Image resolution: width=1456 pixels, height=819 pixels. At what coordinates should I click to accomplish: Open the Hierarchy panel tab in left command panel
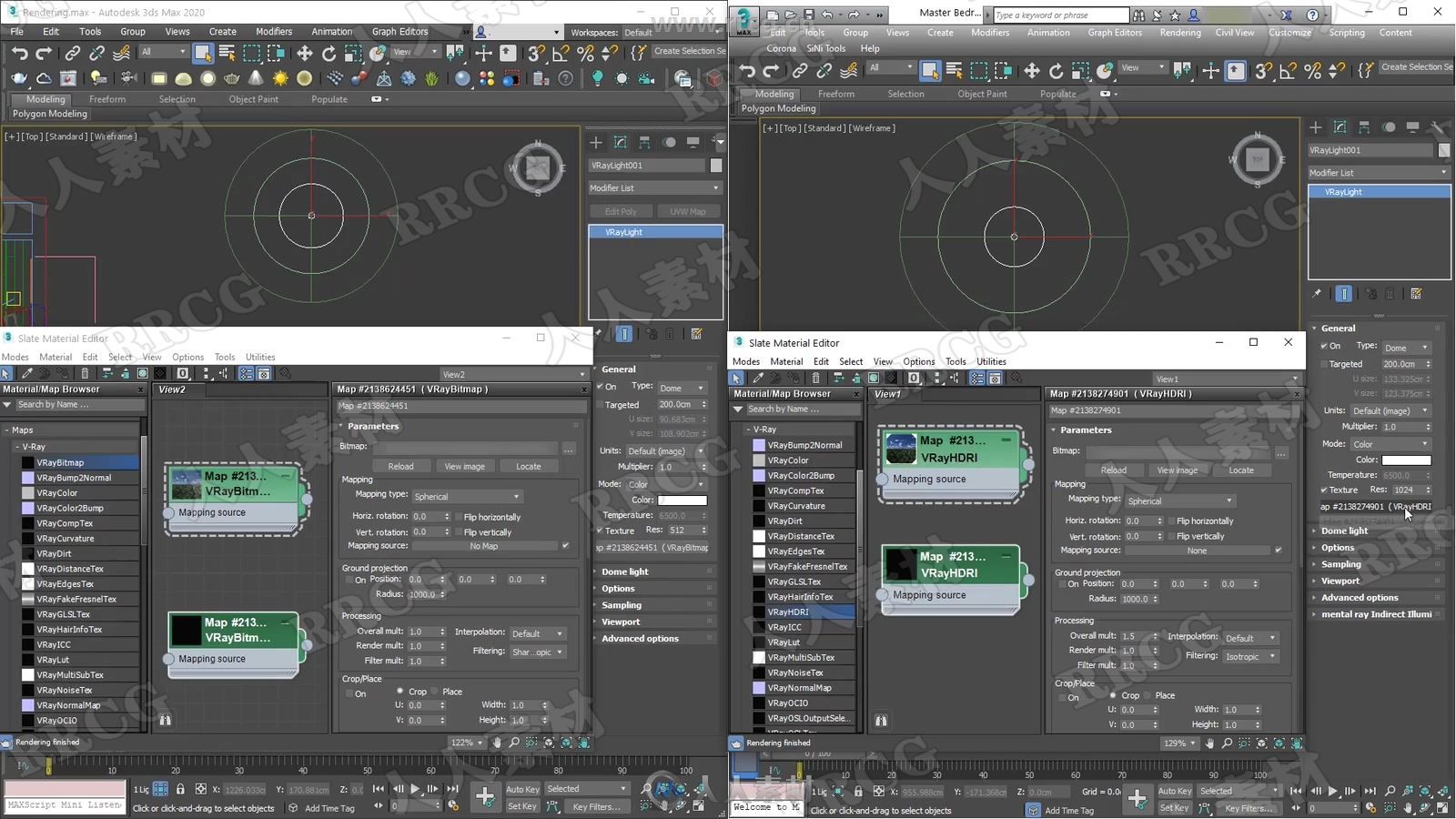pos(644,142)
